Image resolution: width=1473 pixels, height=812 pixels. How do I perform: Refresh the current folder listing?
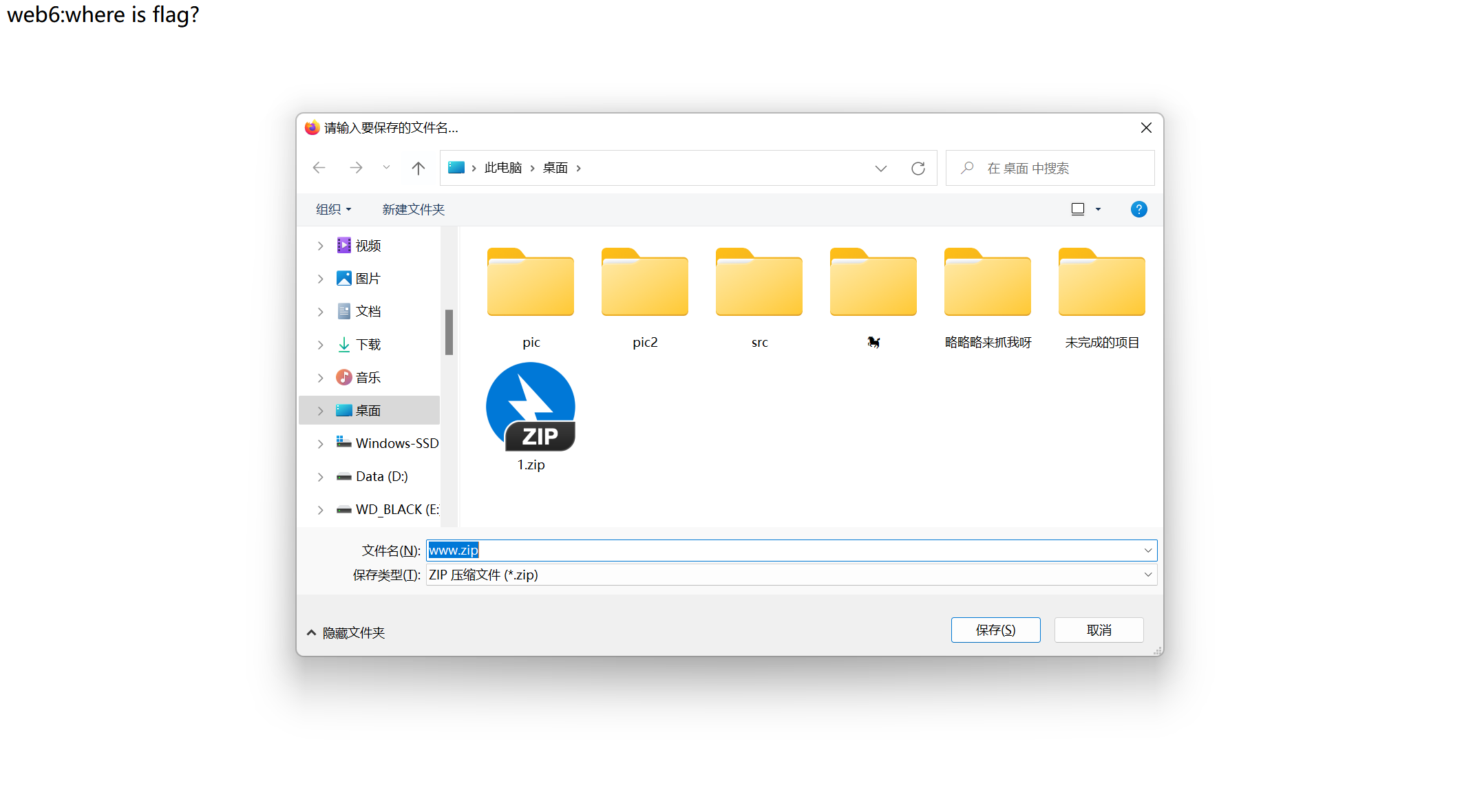point(918,169)
